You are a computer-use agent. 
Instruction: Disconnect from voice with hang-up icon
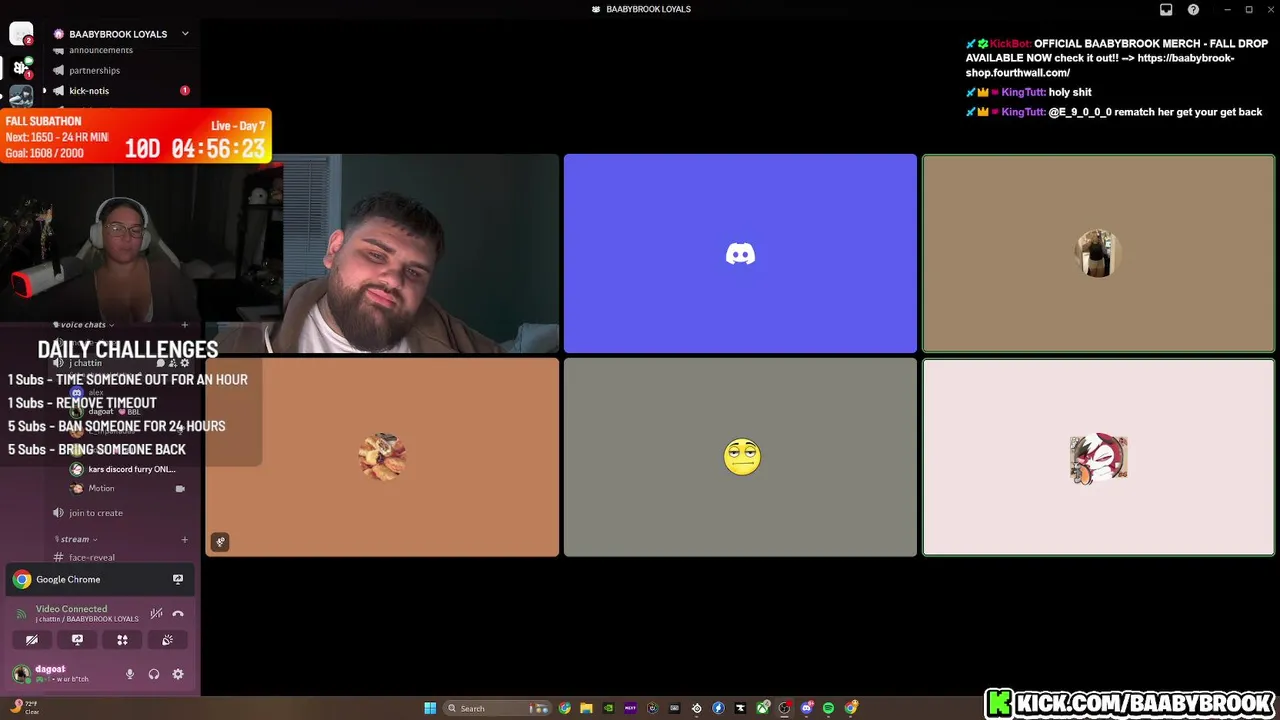click(178, 614)
